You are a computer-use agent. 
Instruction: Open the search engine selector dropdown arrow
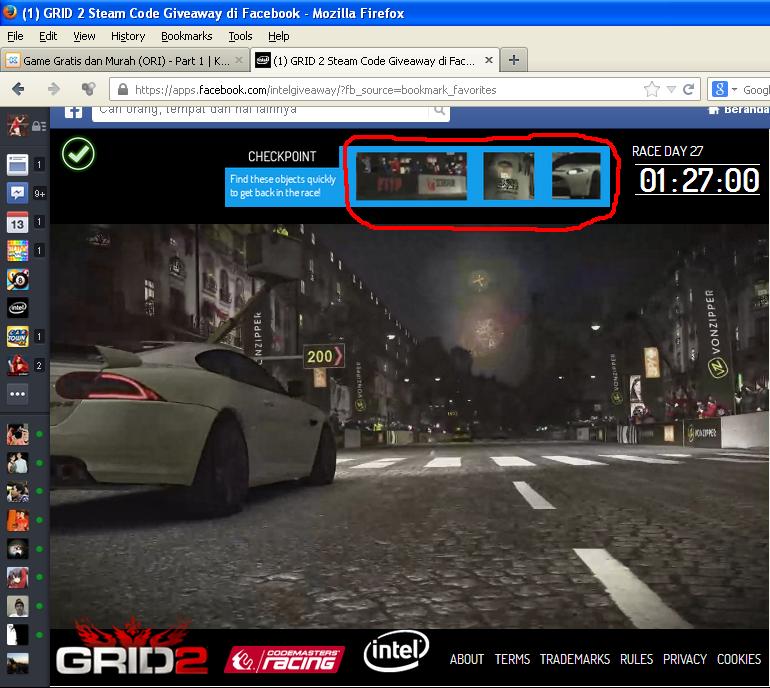[x=735, y=90]
